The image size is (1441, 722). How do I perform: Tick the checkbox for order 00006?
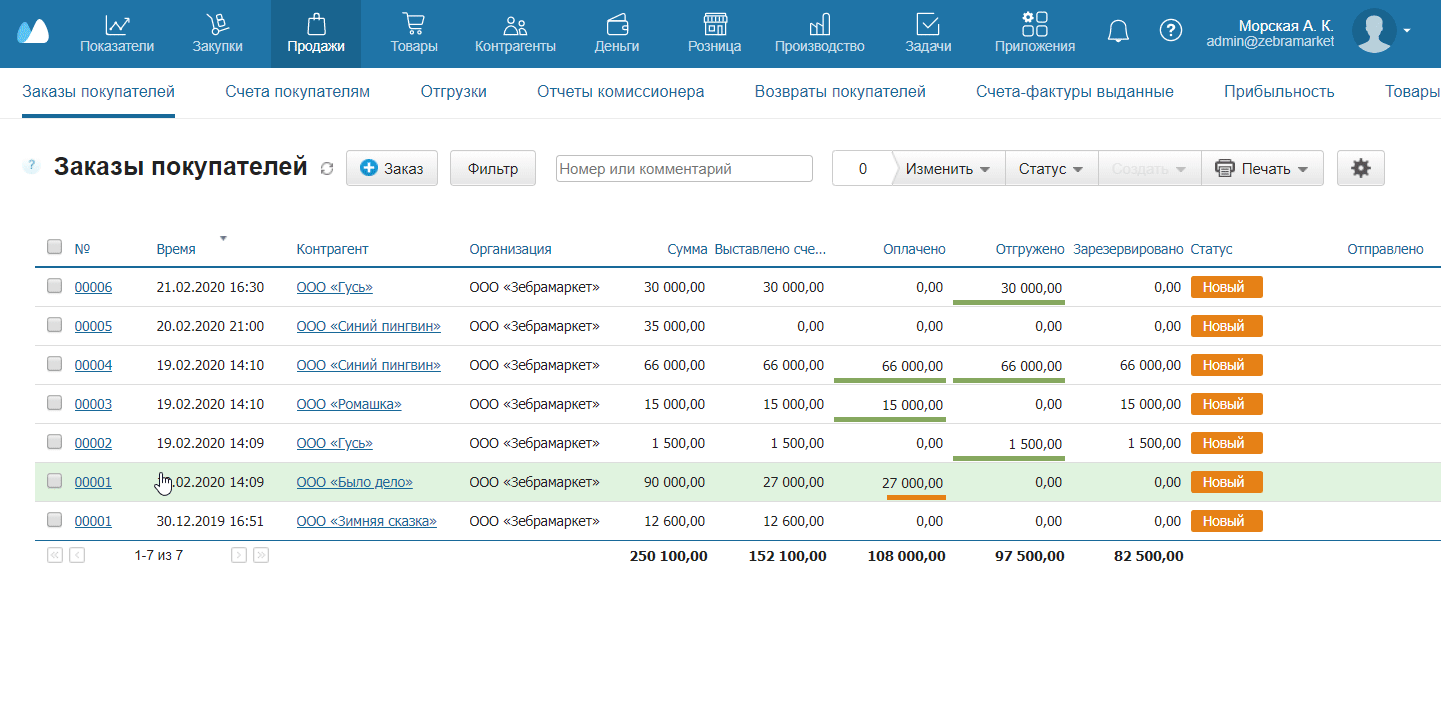coord(55,287)
